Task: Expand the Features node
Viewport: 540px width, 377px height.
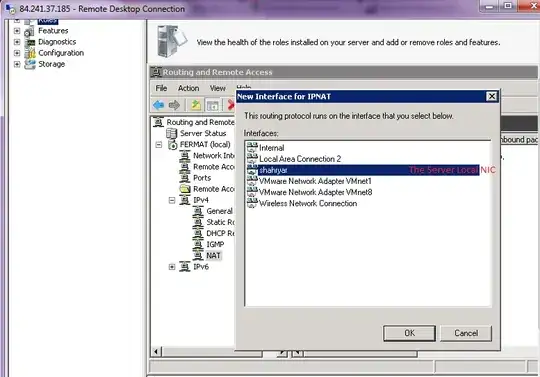Action: (x=17, y=31)
